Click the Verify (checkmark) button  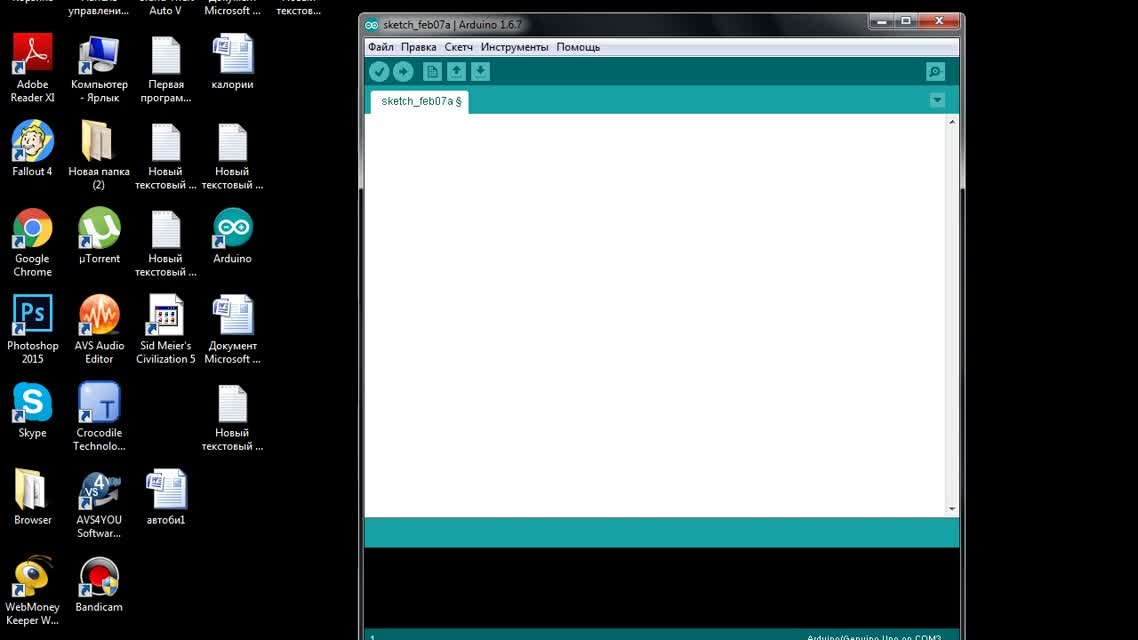coord(379,71)
